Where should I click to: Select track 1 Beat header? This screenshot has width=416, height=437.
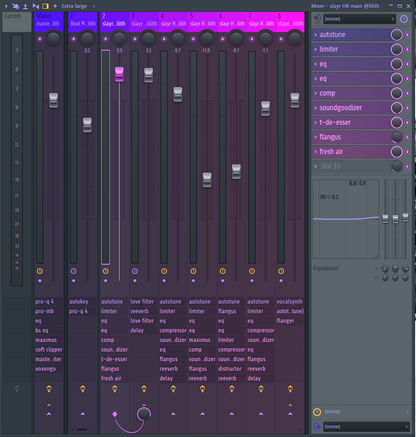point(83,22)
